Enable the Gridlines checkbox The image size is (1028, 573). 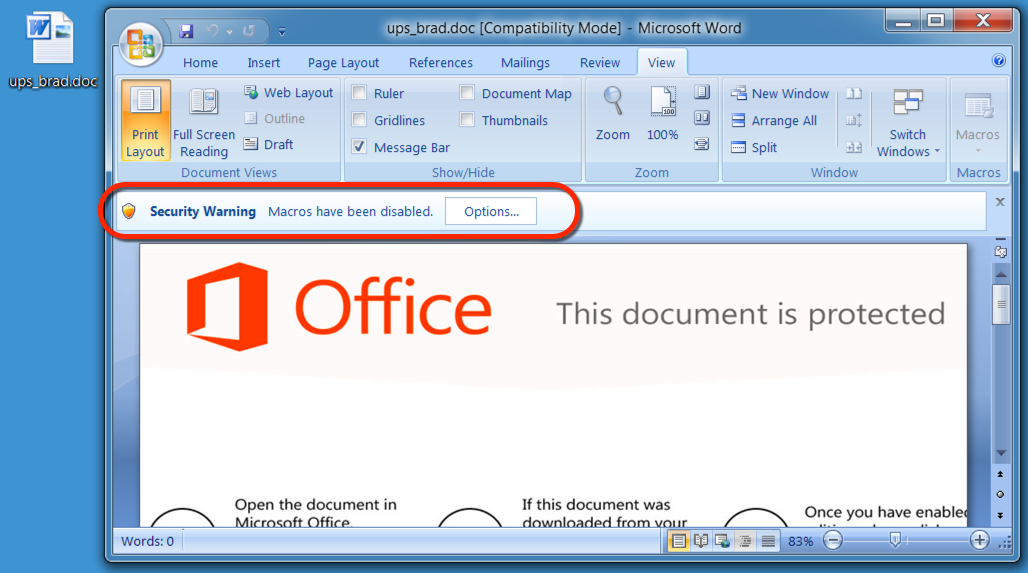tap(359, 119)
